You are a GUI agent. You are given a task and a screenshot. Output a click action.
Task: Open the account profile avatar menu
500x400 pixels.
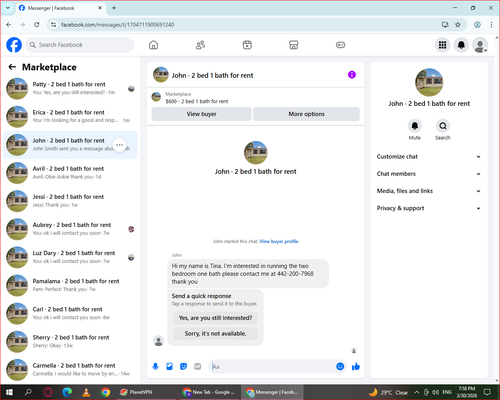coord(480,45)
